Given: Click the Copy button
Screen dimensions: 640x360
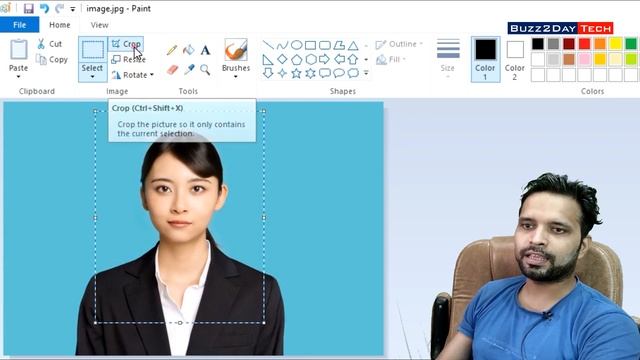Looking at the screenshot, I should pyautogui.click(x=52, y=59).
